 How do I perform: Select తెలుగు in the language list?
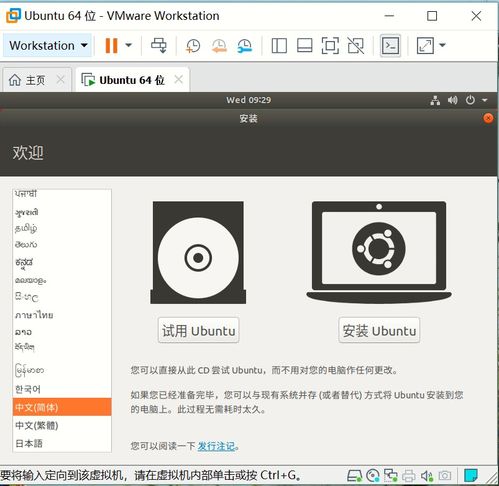(62, 245)
